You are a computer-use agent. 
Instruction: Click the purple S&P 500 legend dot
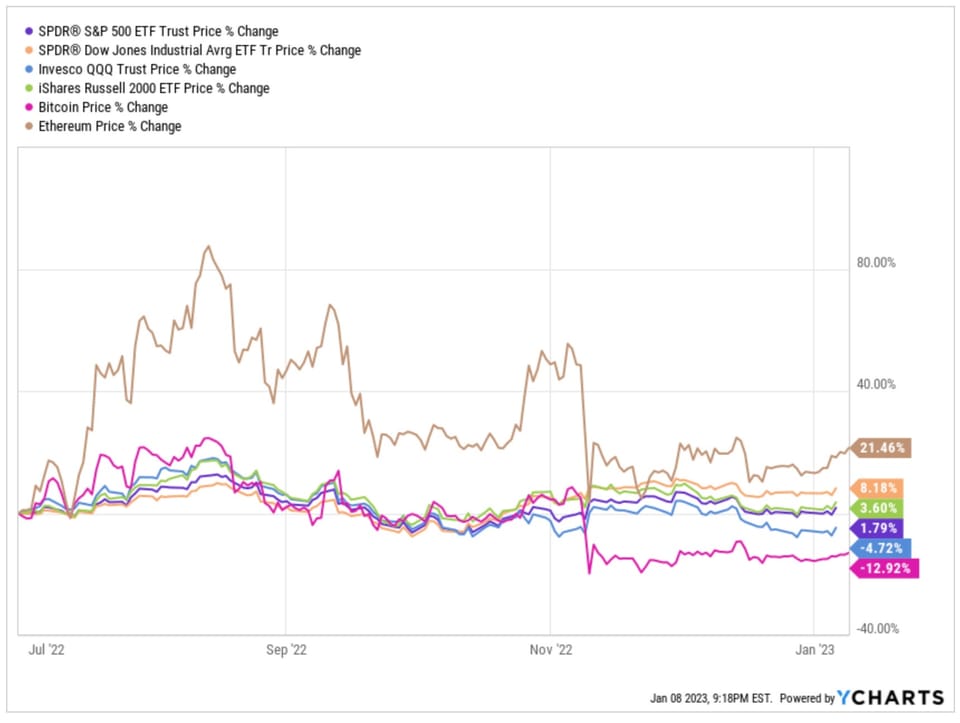tap(28, 32)
